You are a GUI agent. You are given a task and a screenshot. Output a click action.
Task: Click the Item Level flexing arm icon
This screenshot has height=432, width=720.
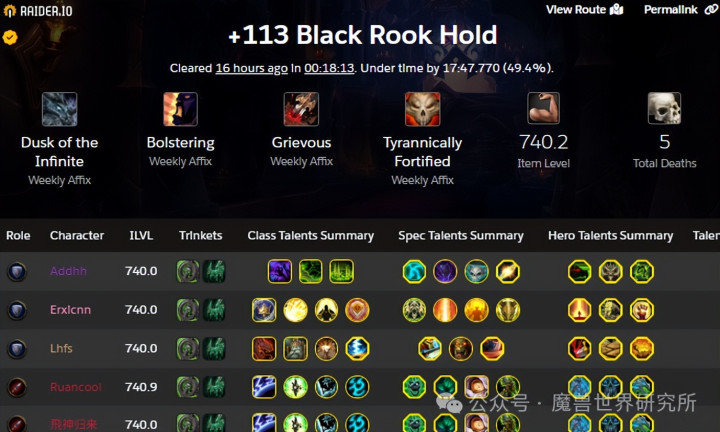pos(543,108)
